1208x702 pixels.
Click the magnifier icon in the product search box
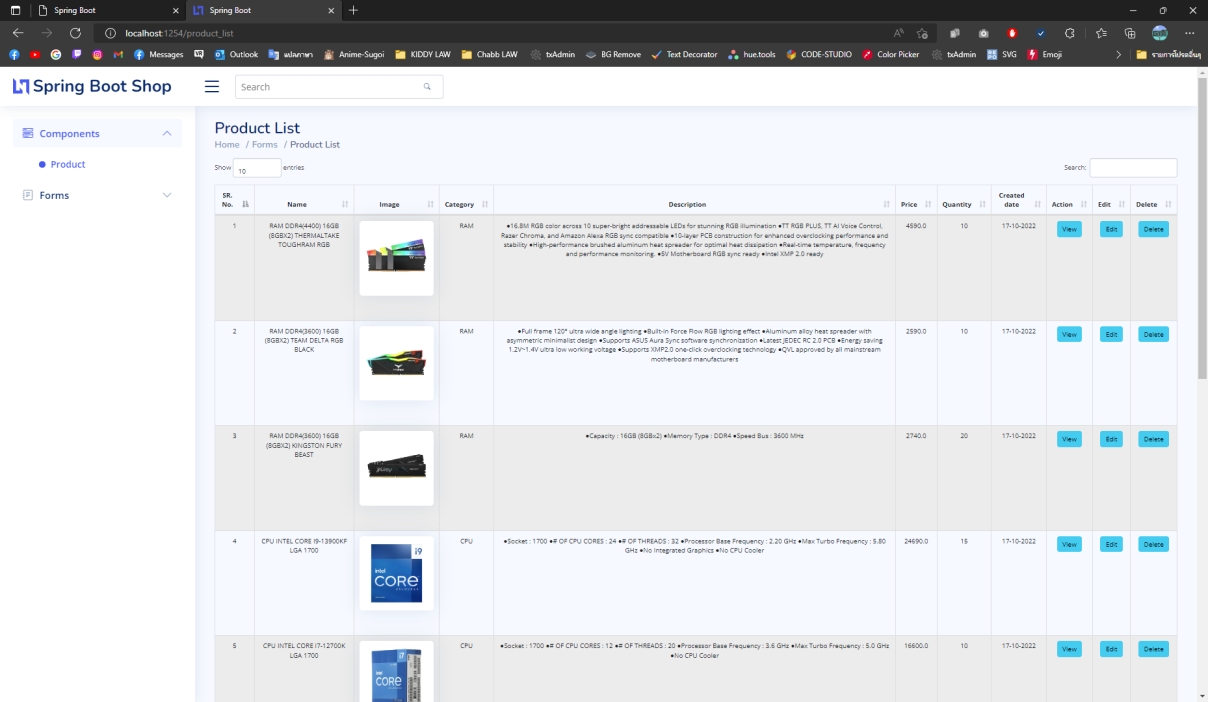(x=427, y=87)
